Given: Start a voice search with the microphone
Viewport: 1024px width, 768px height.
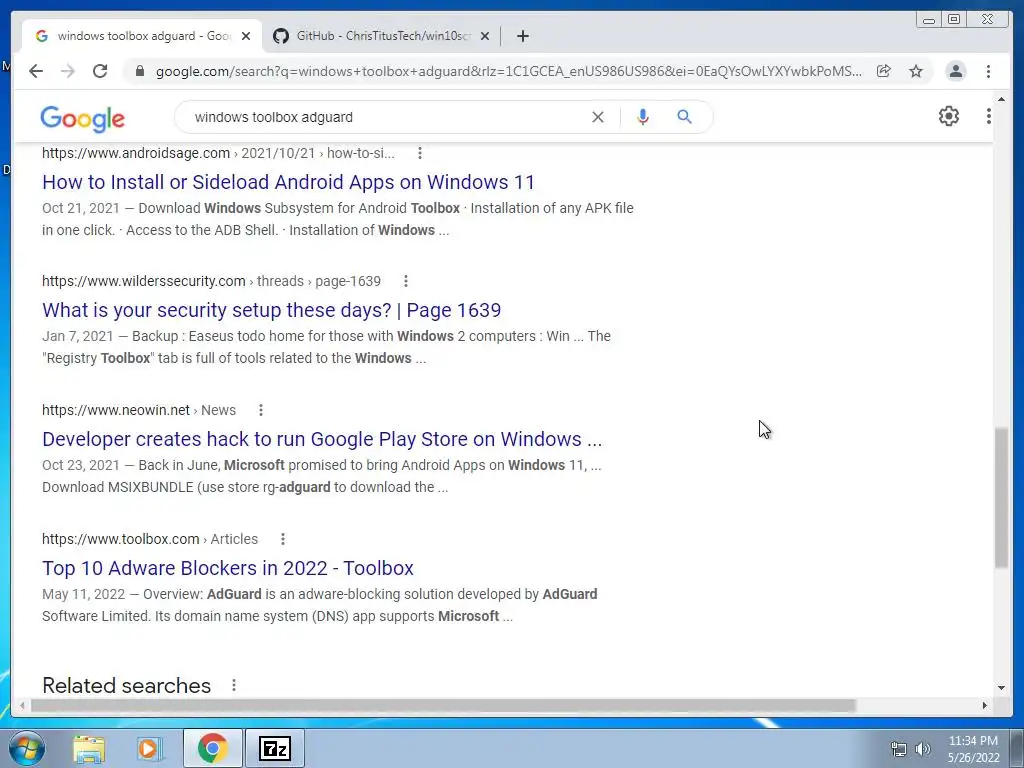Looking at the screenshot, I should (x=643, y=117).
